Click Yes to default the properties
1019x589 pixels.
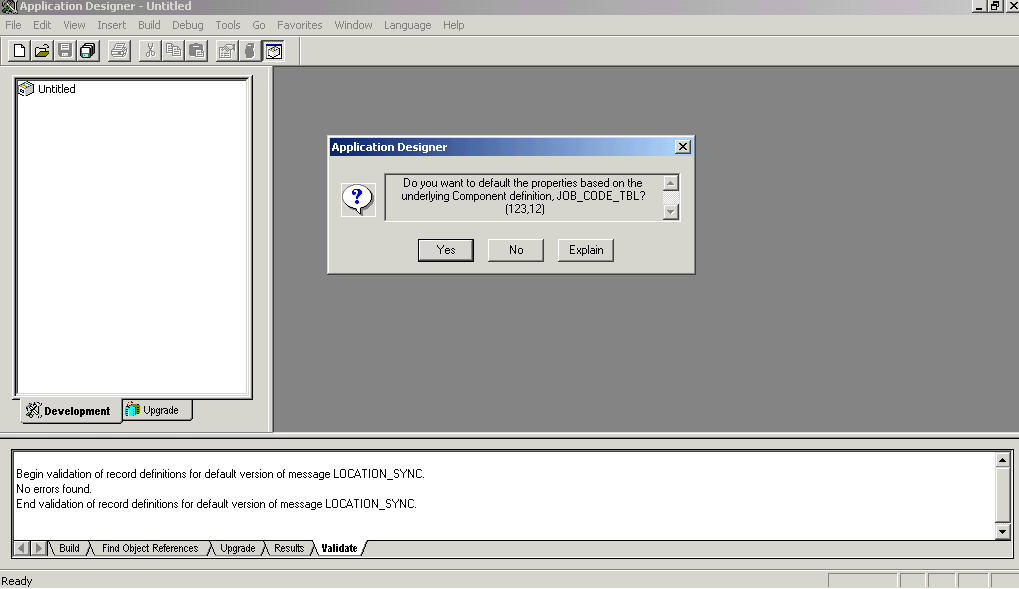pos(445,250)
